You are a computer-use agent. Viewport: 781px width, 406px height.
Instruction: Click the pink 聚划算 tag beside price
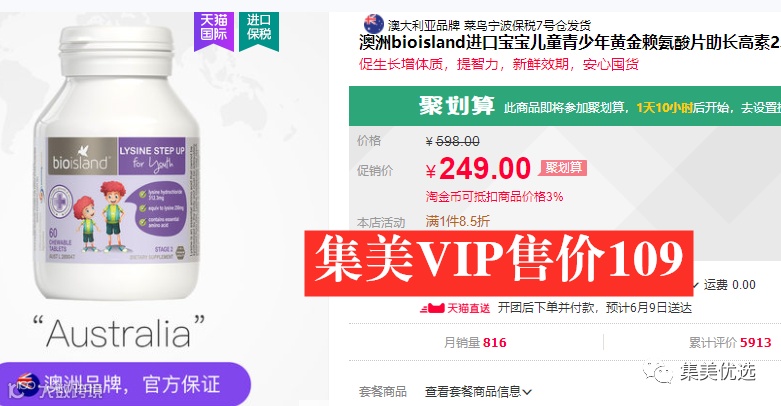563,167
